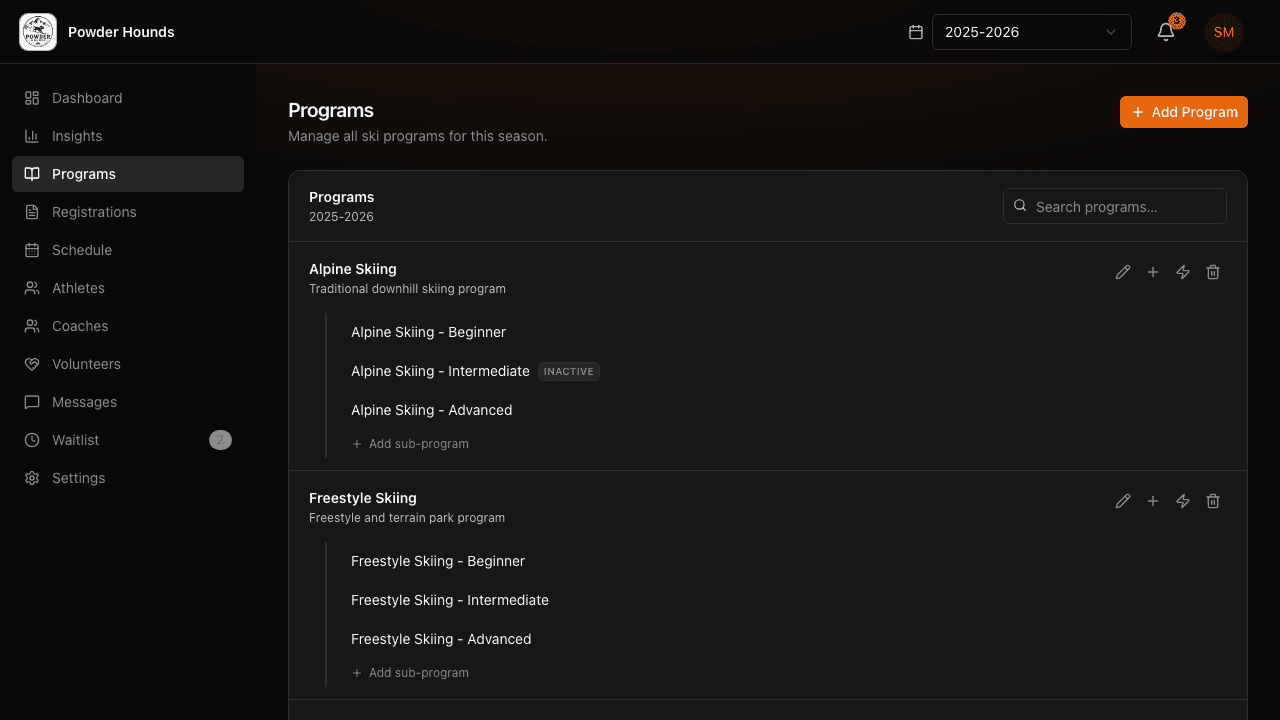Image resolution: width=1280 pixels, height=720 pixels.
Task: Select Freestyle Skiing - Intermediate sub-program
Action: tap(450, 600)
